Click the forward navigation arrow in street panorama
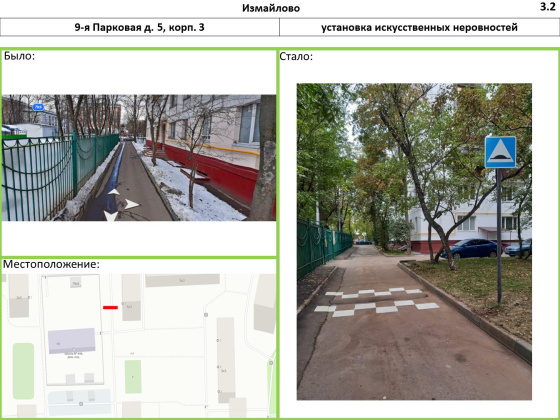The width and height of the screenshot is (560, 420). coord(114,192)
